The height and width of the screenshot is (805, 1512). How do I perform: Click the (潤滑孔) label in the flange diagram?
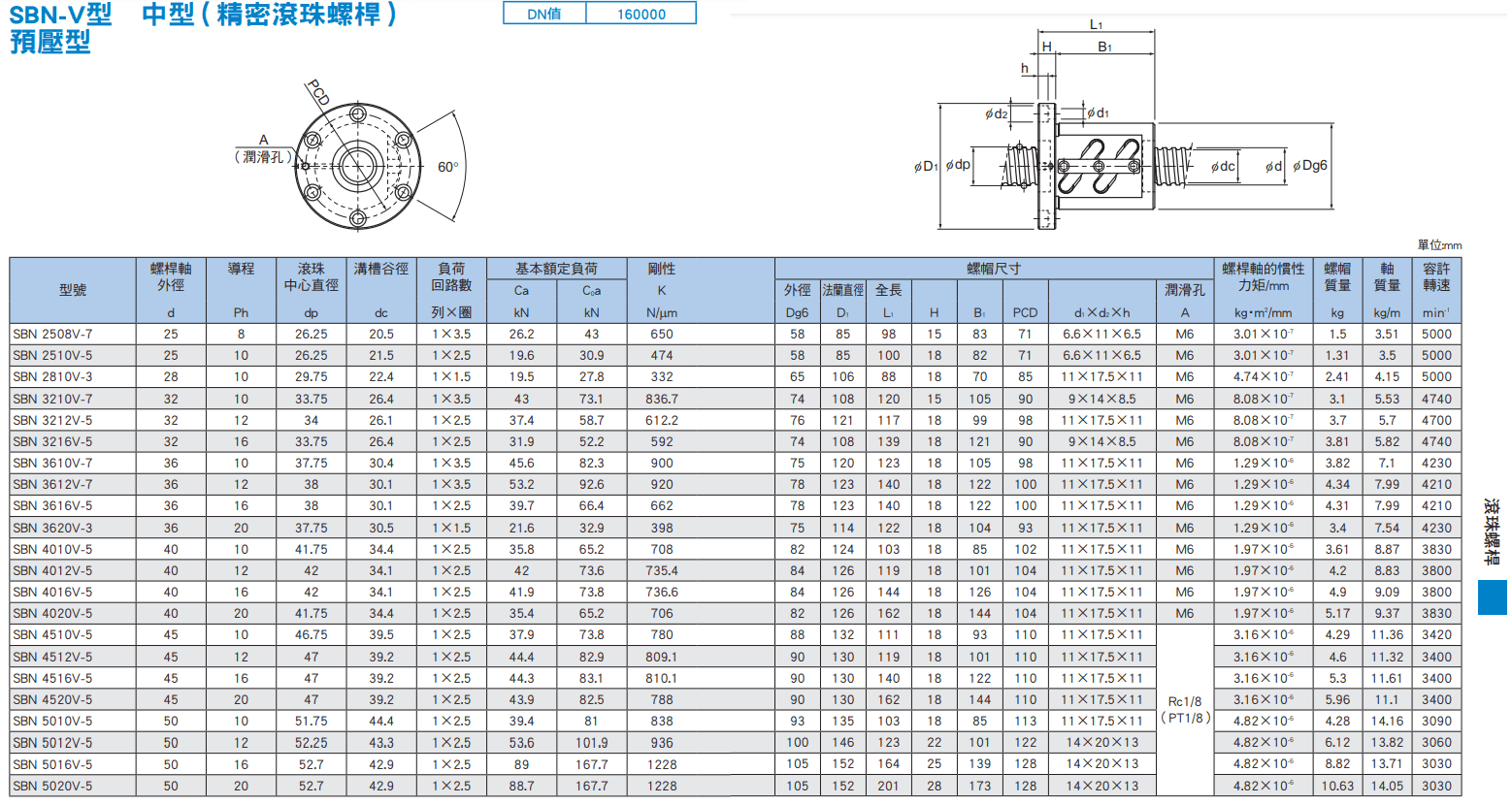(x=263, y=156)
